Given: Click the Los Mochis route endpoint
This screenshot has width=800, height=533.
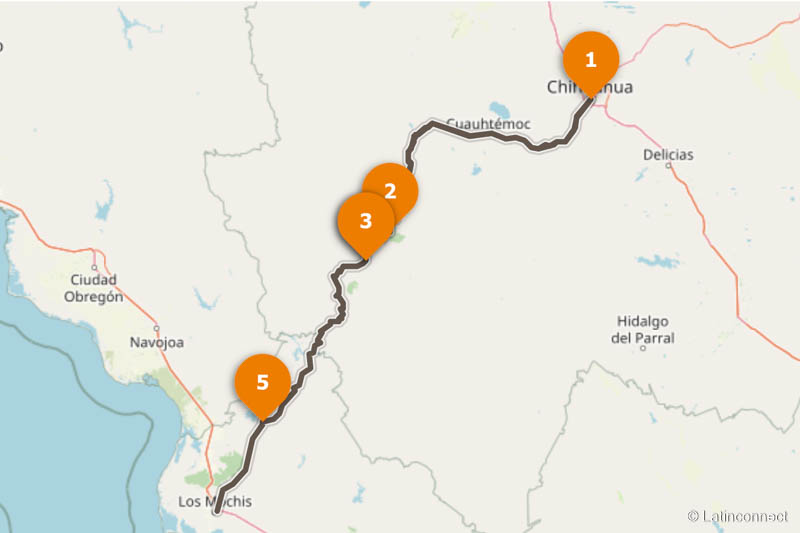Looking at the screenshot, I should [x=217, y=511].
